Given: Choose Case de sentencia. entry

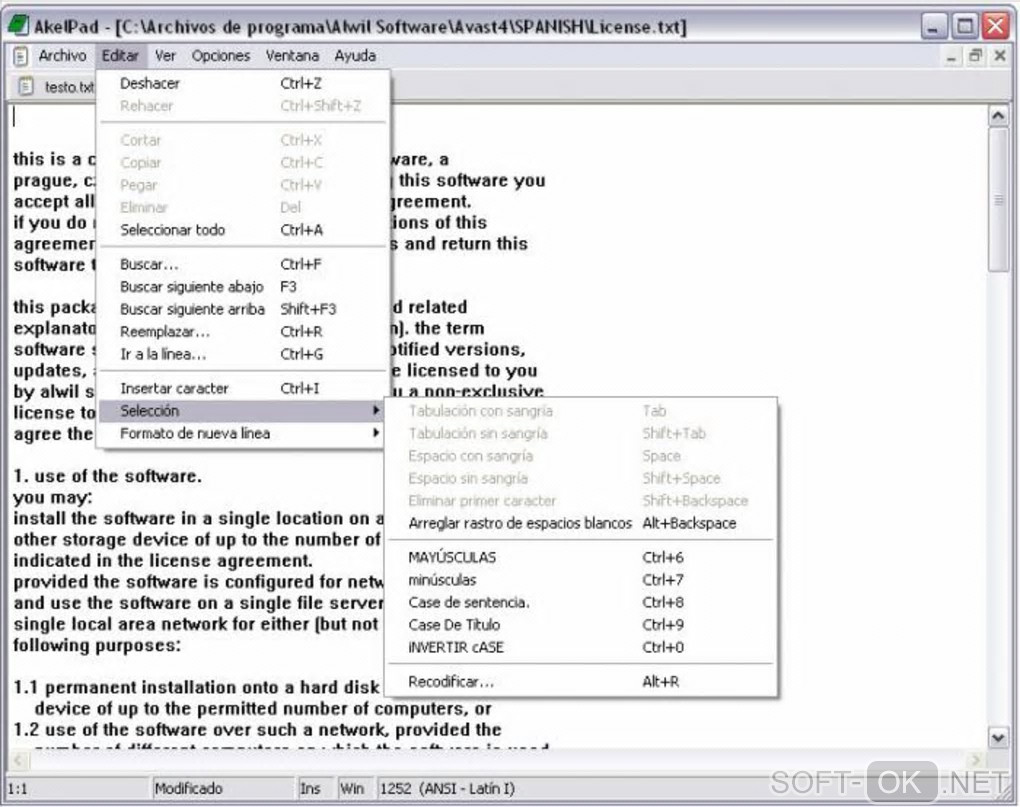Looking at the screenshot, I should (581, 603).
